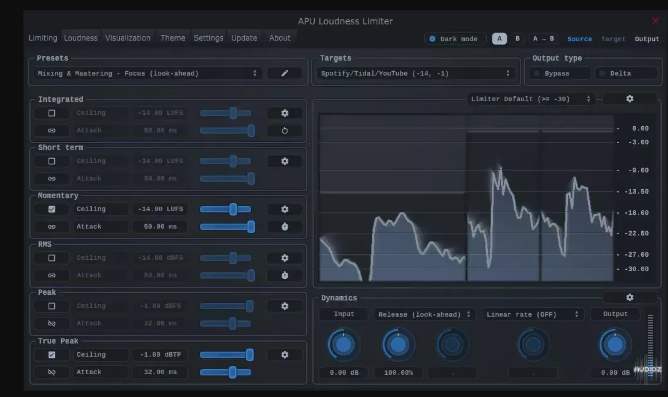Viewport: 668px width, 397px height.
Task: Enable Integrated ceiling checkbox
Action: (52, 113)
